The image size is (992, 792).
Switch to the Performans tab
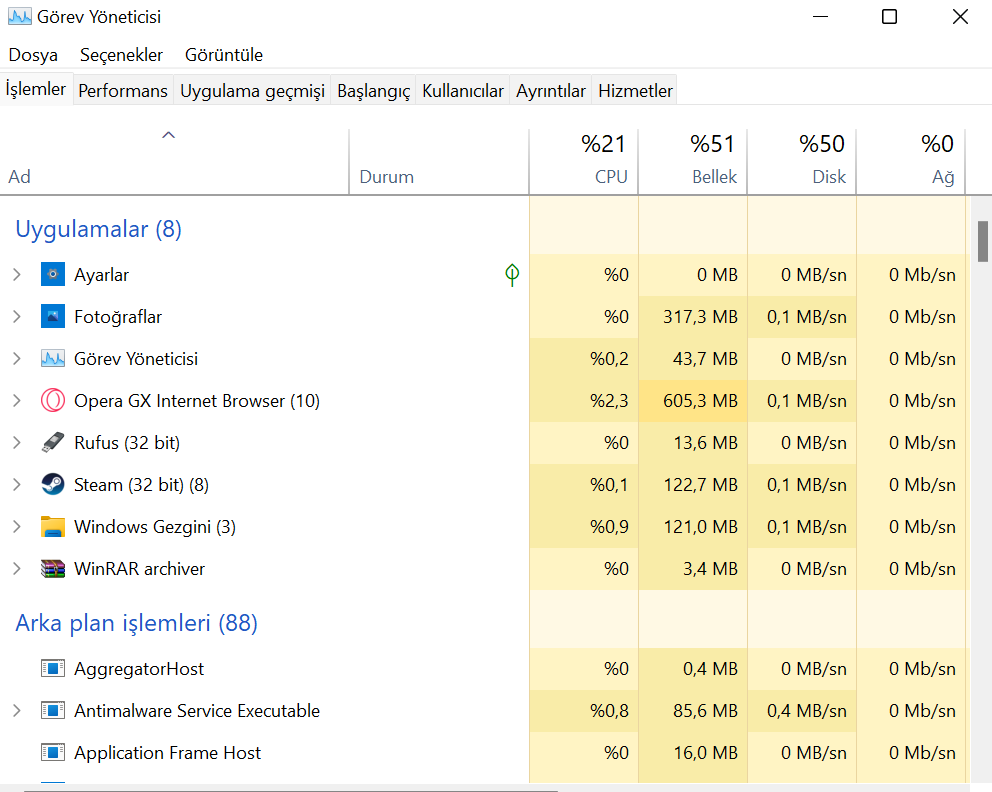coord(123,91)
